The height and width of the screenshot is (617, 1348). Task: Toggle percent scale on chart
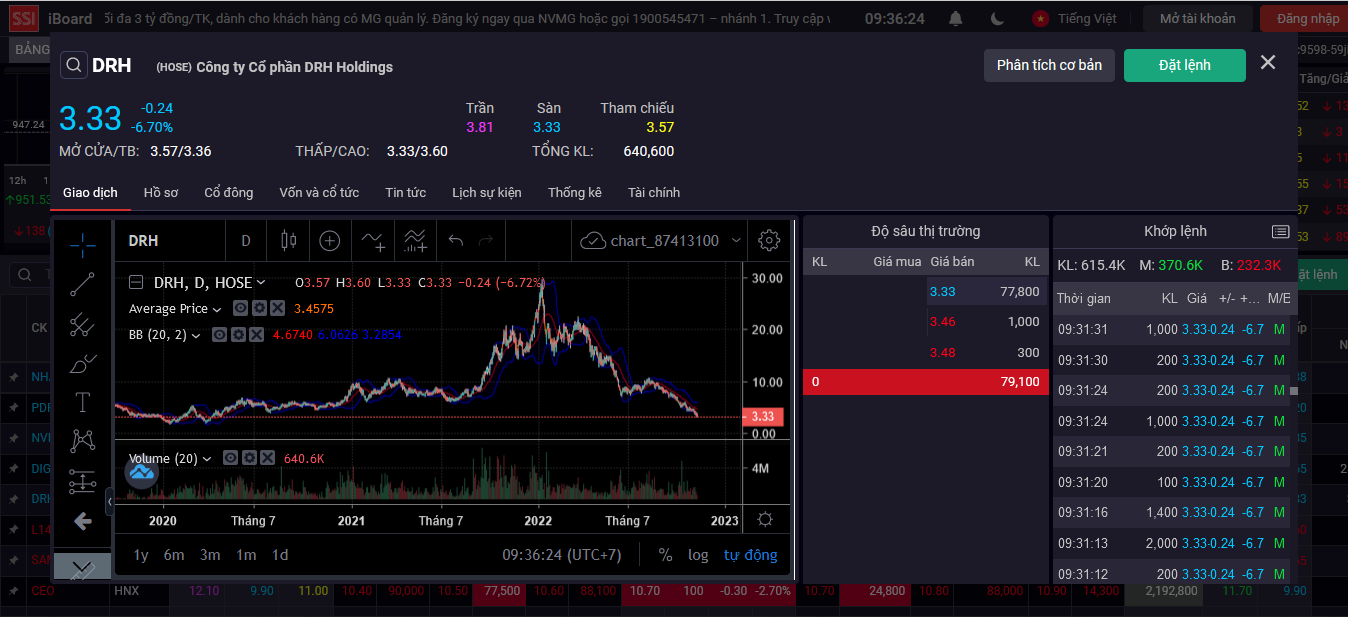click(665, 555)
